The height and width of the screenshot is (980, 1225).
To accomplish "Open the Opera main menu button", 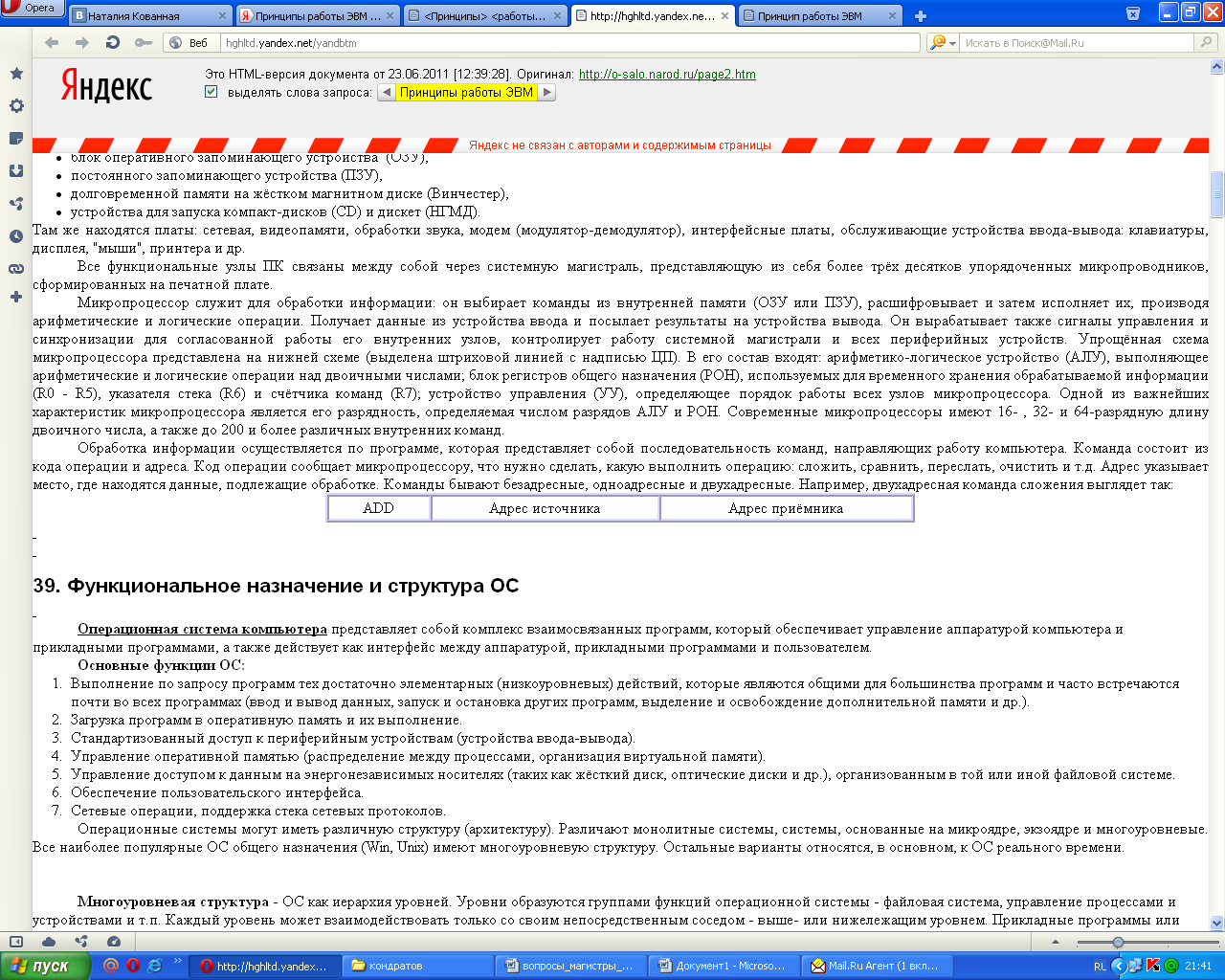I will 32,9.
